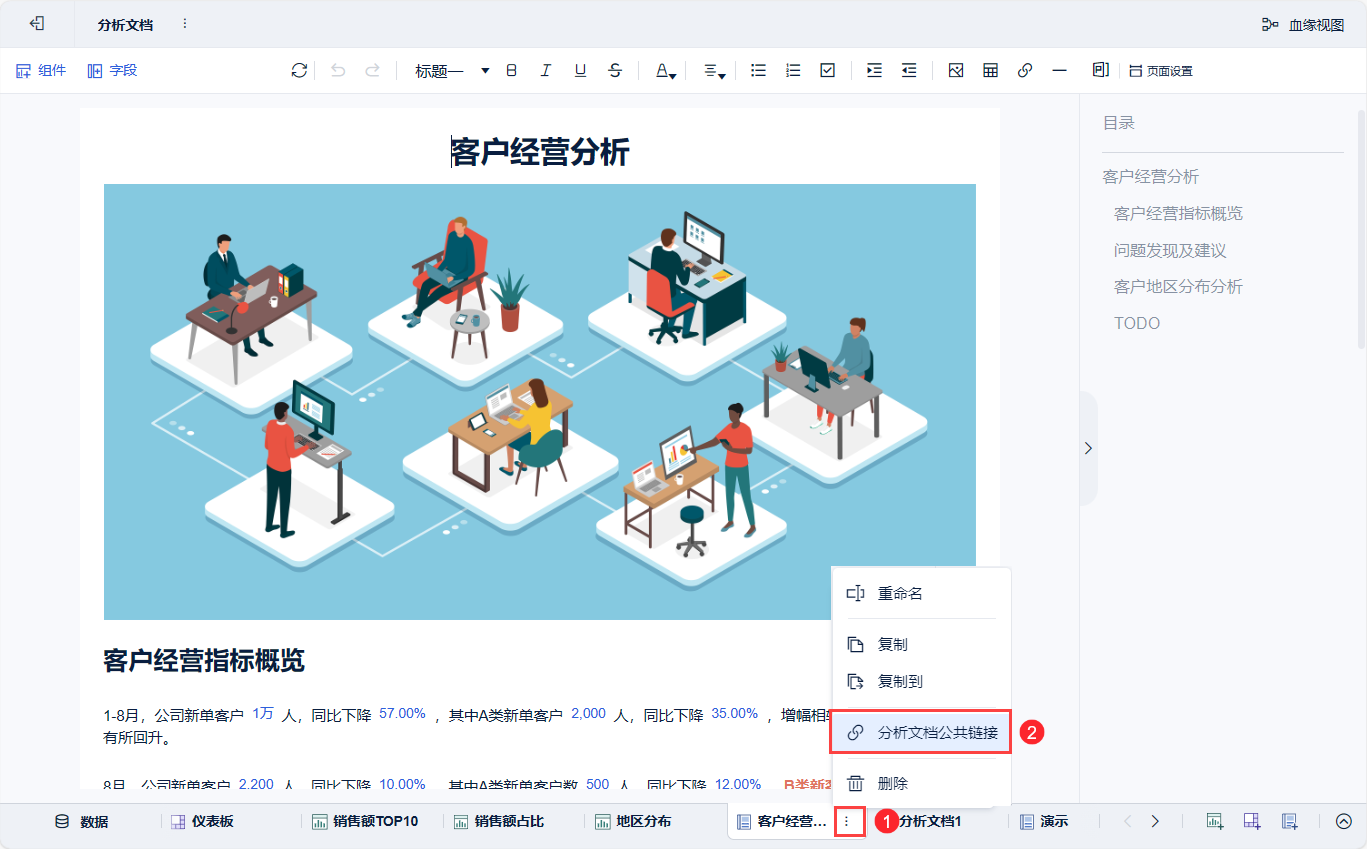Click the 目录 panel heading
Viewport: 1367px width, 849px height.
tap(1119, 123)
